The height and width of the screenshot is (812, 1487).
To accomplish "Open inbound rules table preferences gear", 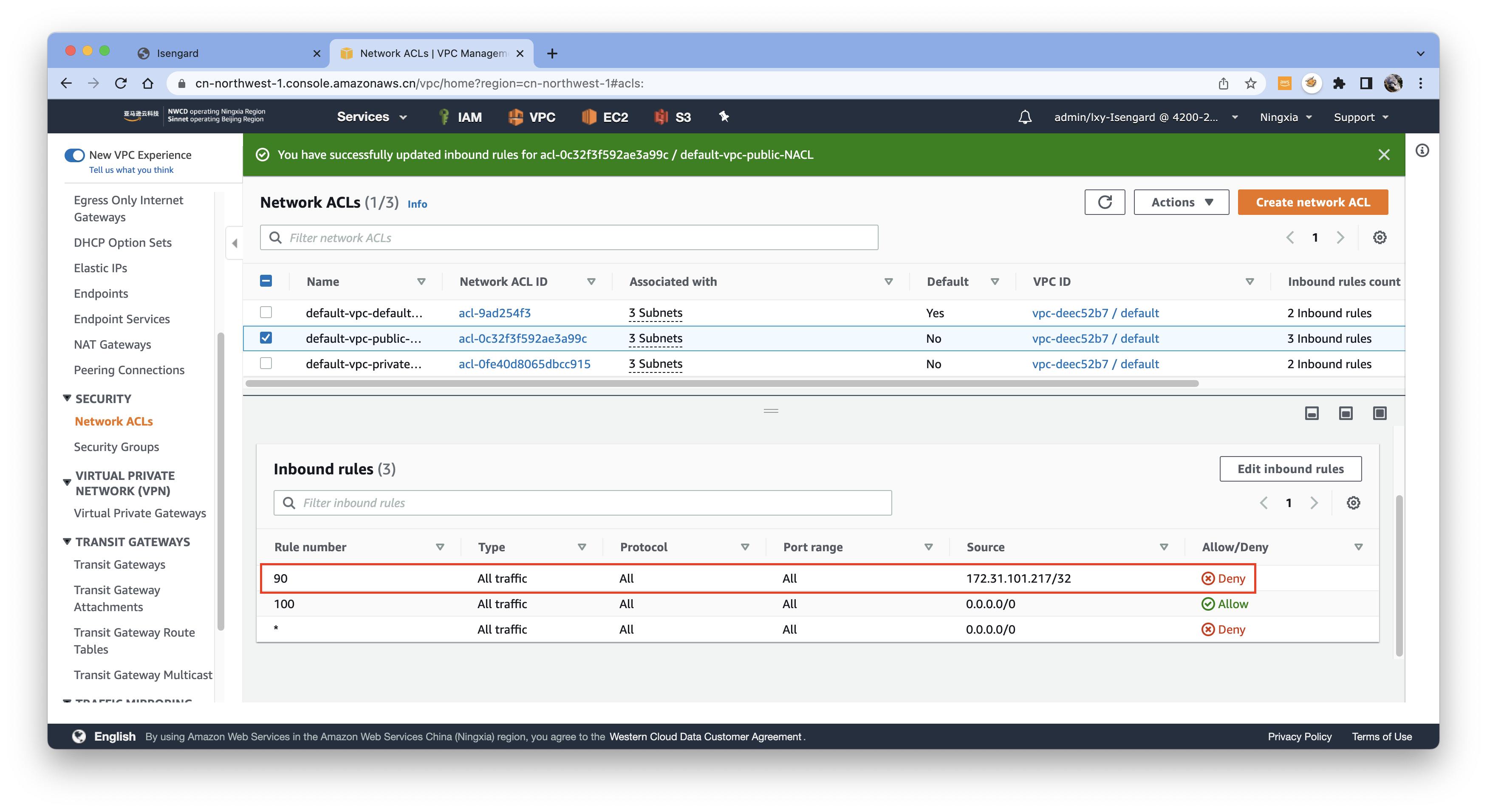I will click(1353, 503).
